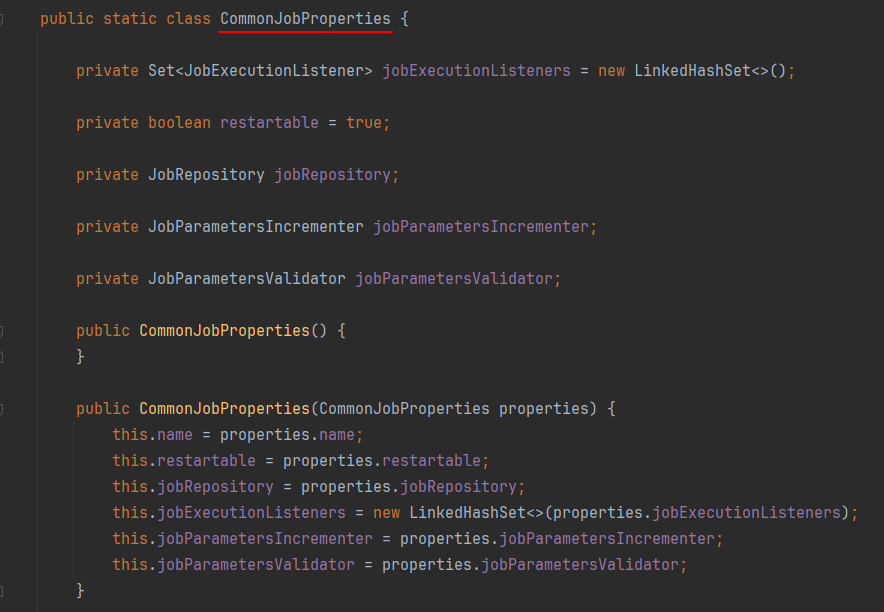This screenshot has width=884, height=612.
Task: Click 'private' keyword before boolean restartable
Action: 107,123
